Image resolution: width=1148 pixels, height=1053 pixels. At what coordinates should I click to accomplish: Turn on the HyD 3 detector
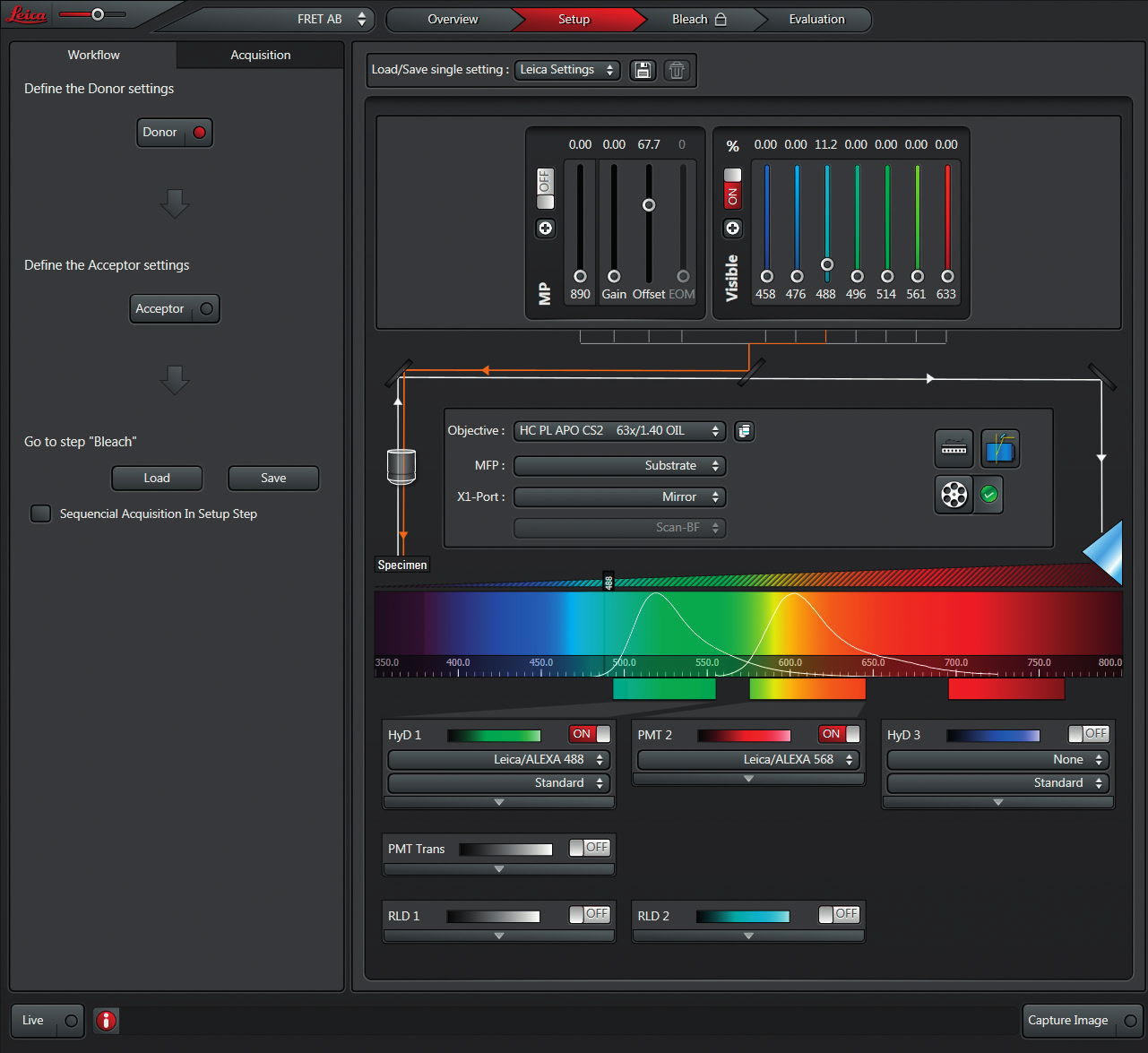(x=1089, y=734)
